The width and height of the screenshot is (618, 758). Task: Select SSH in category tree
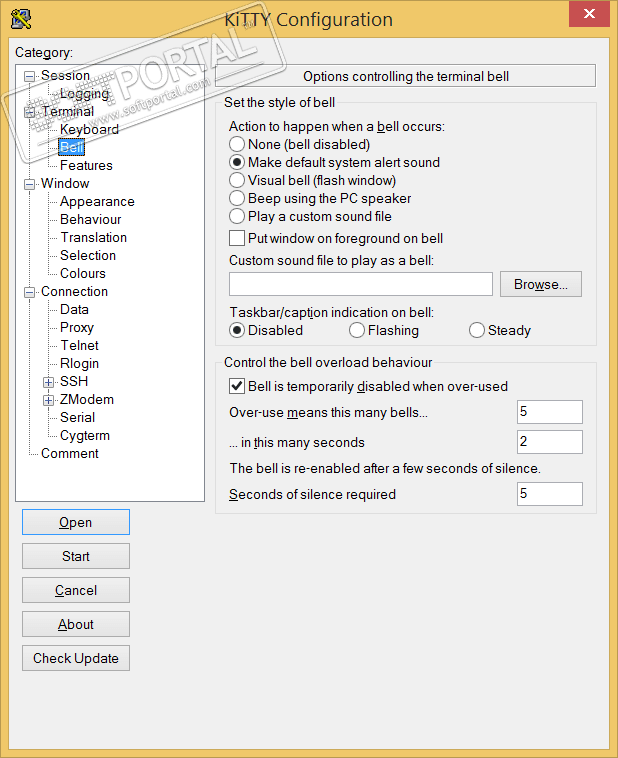[74, 381]
